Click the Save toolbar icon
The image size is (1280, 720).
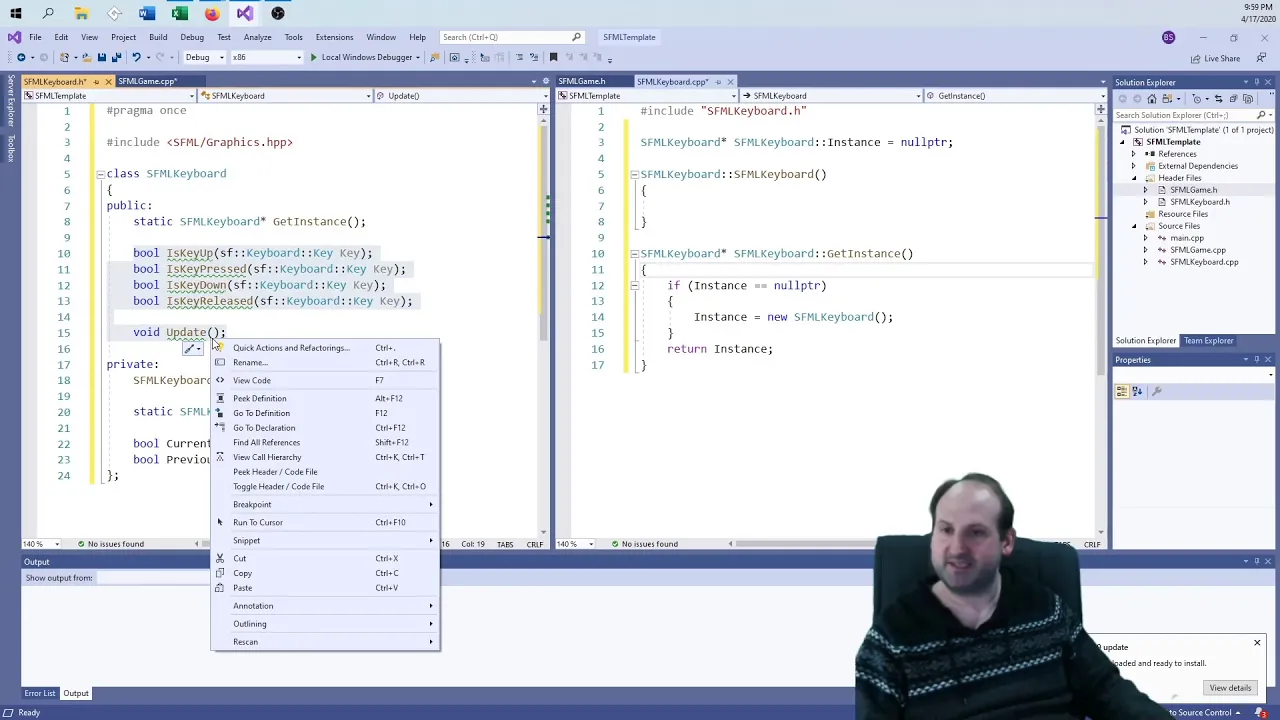click(x=101, y=57)
